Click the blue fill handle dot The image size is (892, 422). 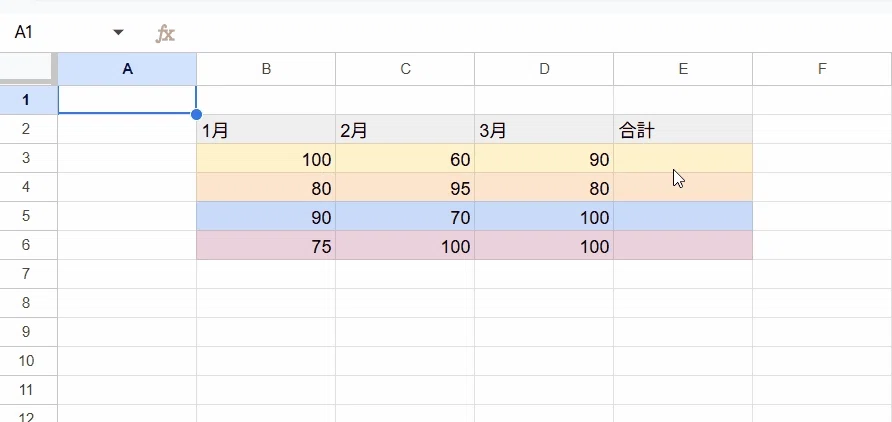(196, 114)
